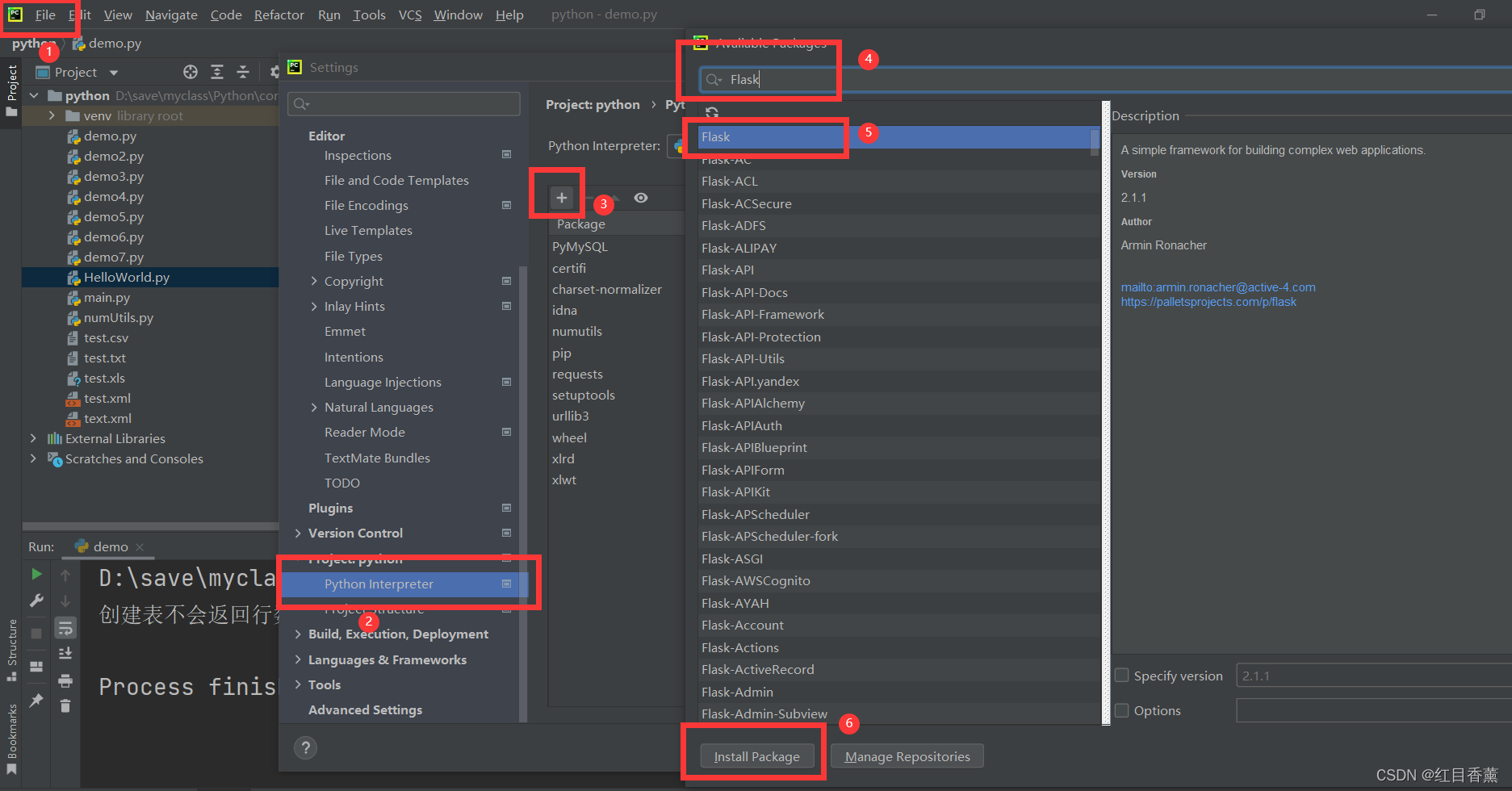Click the Settings search field
Screen dimensions: 1512x791
click(404, 103)
